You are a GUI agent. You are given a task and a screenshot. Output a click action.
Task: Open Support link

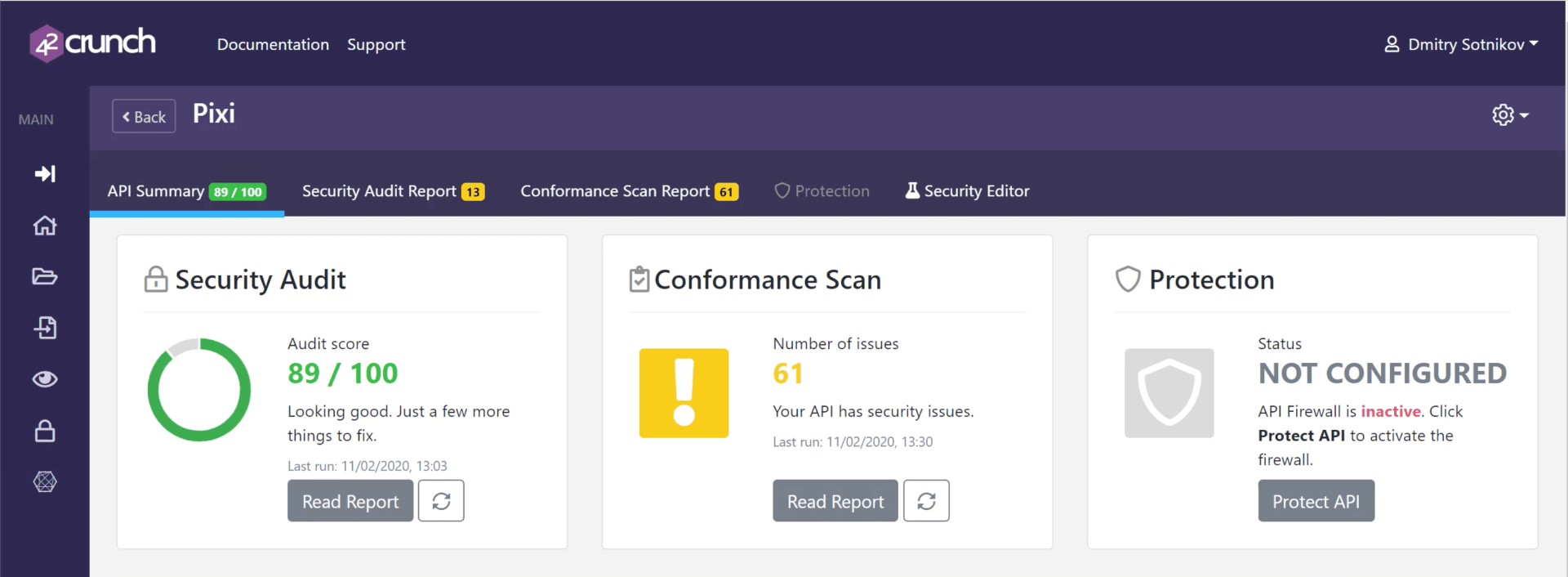click(x=376, y=44)
